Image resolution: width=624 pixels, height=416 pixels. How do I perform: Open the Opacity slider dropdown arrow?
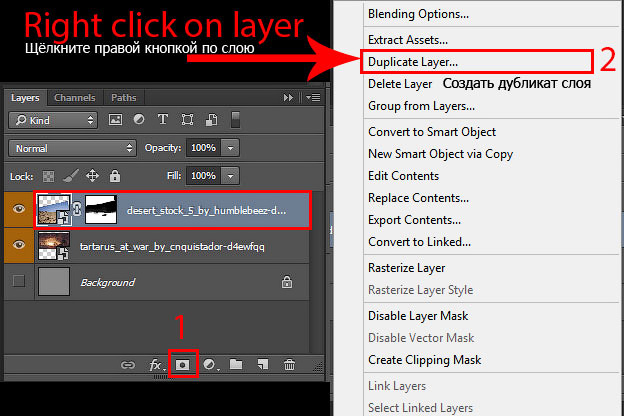tap(230, 148)
